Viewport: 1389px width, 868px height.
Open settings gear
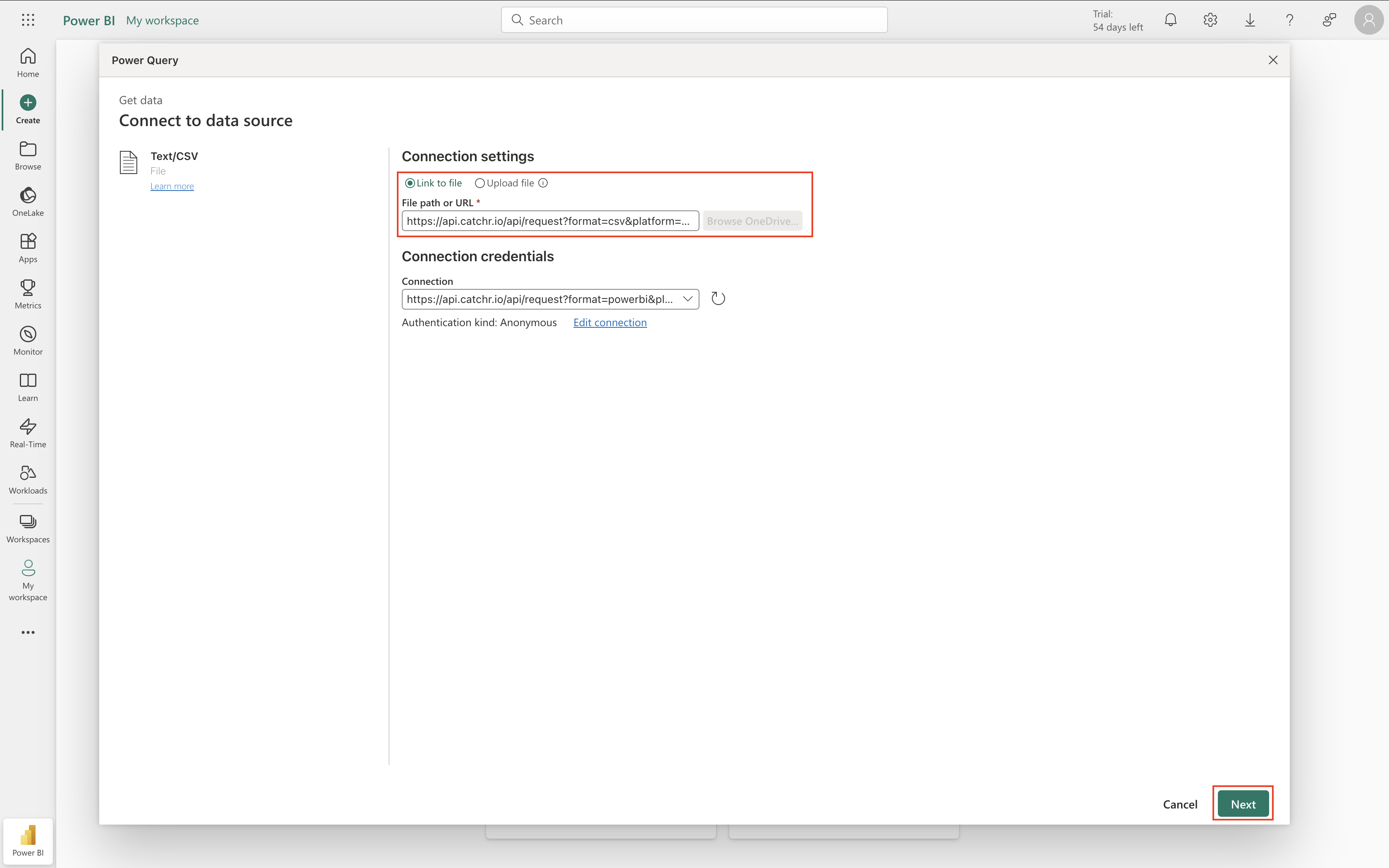(x=1210, y=20)
